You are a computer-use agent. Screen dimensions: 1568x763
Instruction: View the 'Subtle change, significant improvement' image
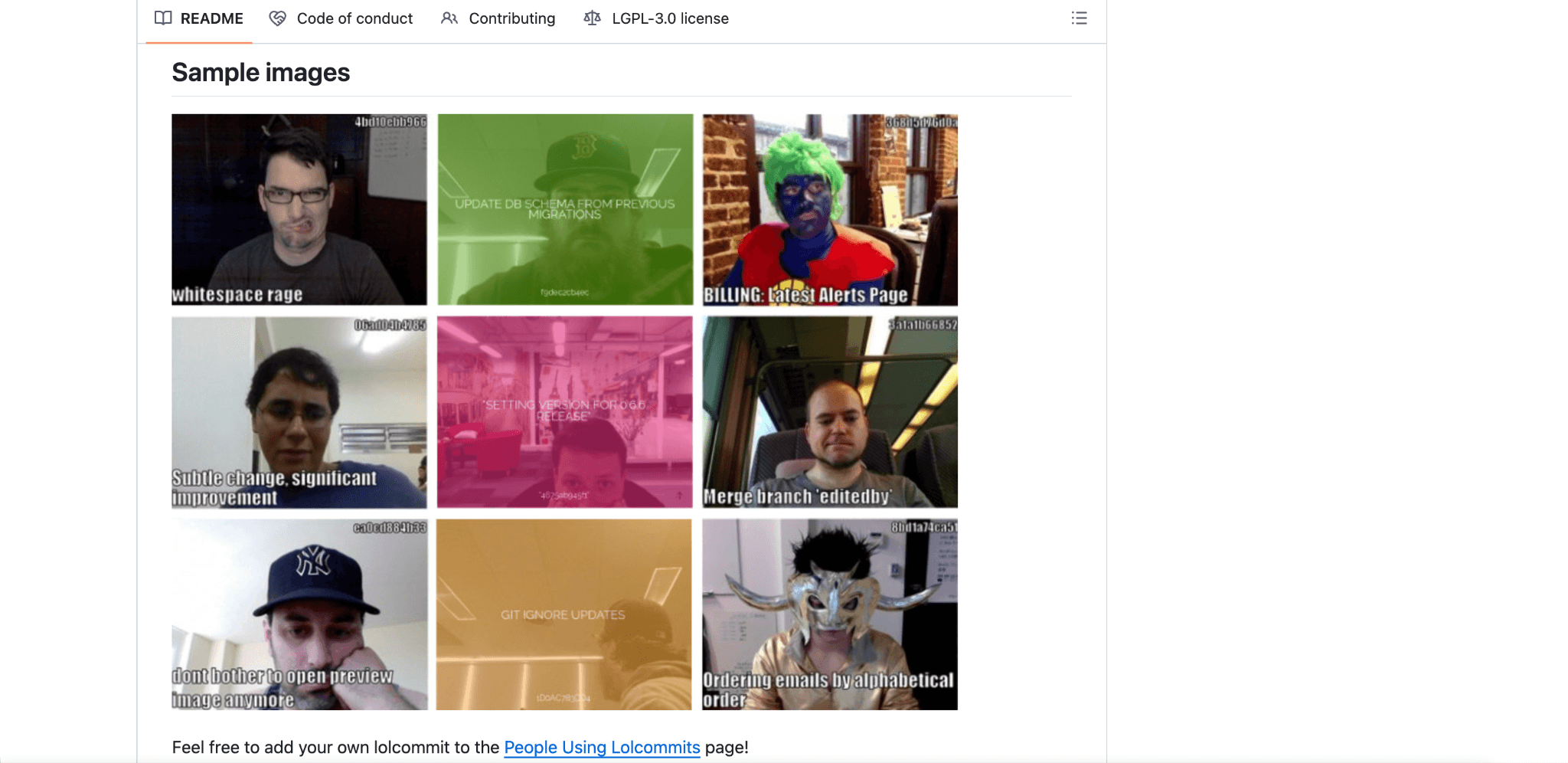[x=299, y=412]
